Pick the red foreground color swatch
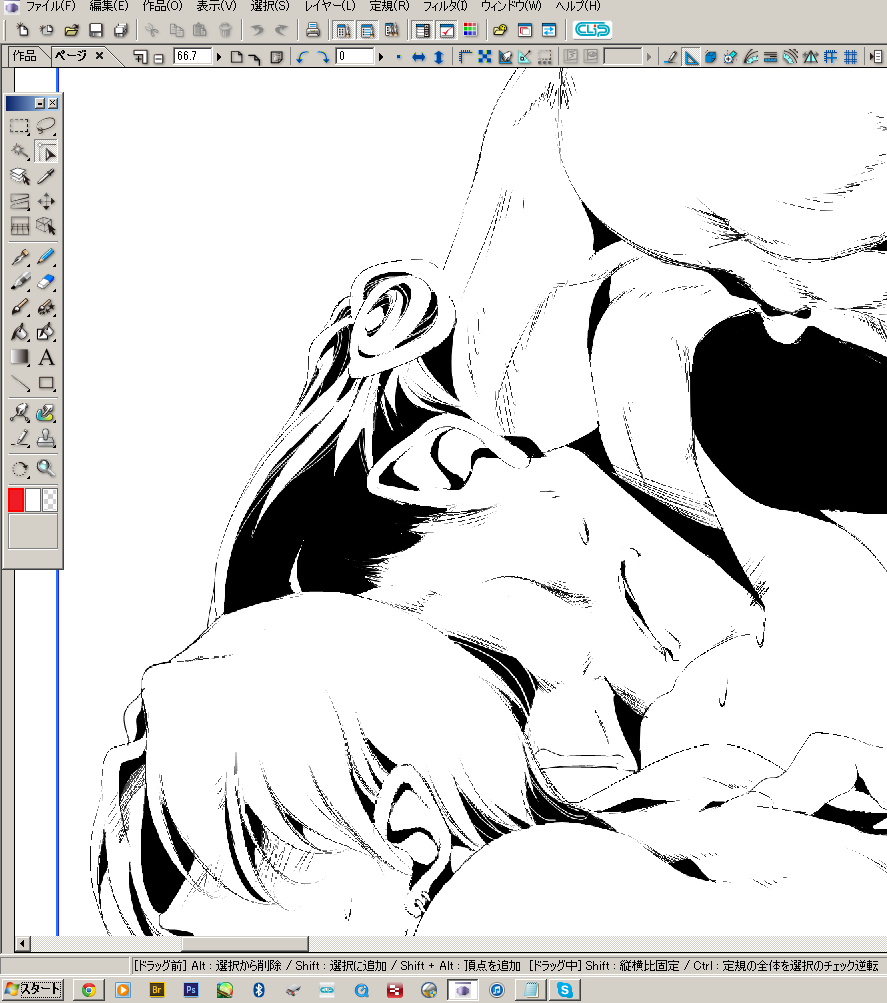 click(x=16, y=500)
